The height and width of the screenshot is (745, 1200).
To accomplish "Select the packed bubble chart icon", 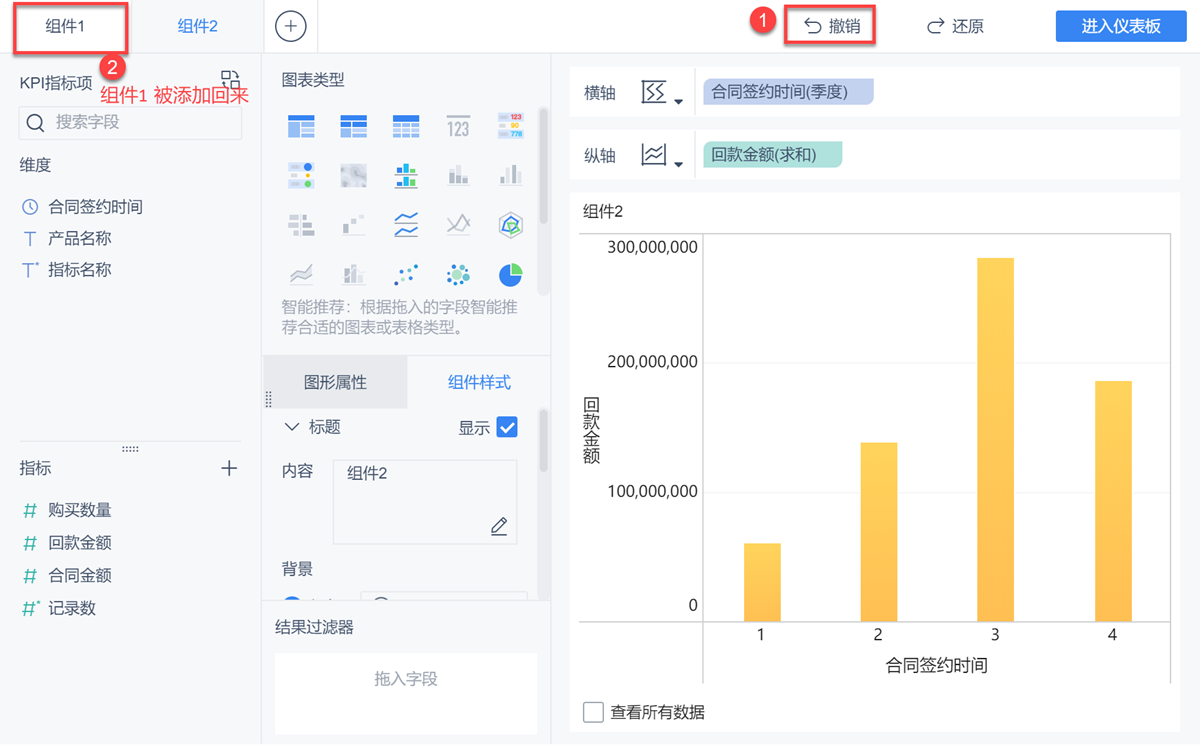I will (x=458, y=274).
